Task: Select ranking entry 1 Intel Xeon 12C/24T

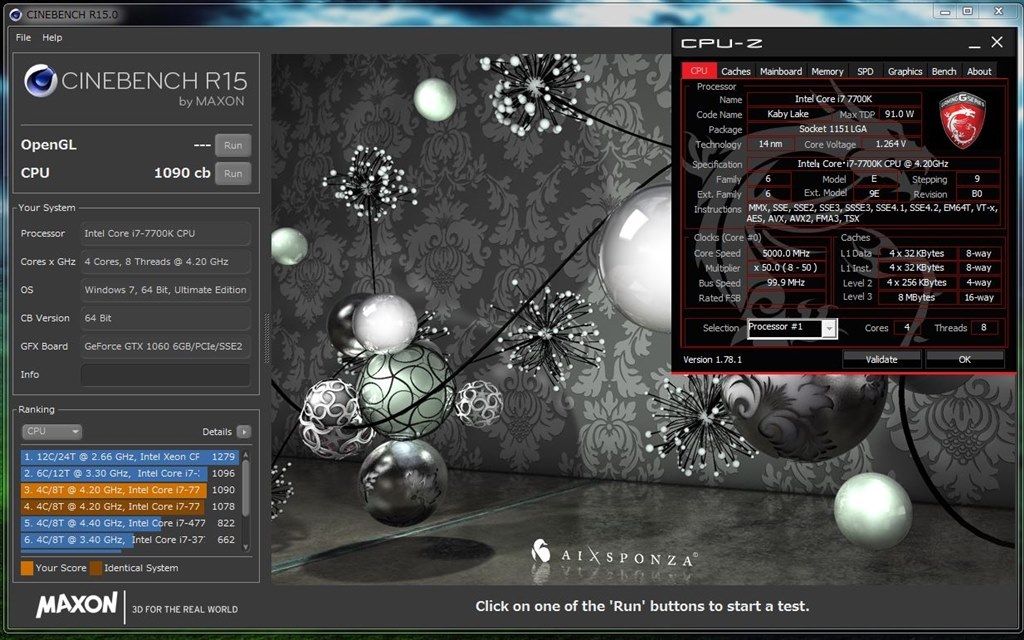Action: [x=129, y=456]
